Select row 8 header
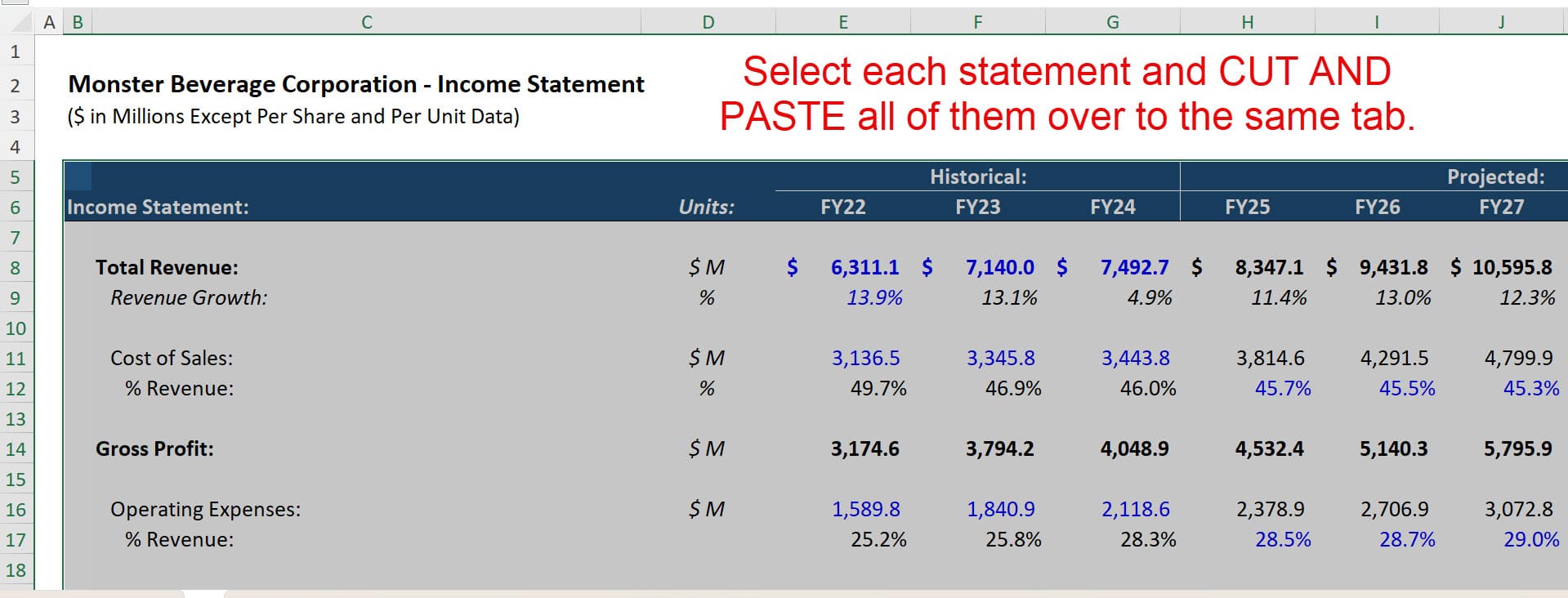Screen dimensions: 1568x598 coord(16,268)
